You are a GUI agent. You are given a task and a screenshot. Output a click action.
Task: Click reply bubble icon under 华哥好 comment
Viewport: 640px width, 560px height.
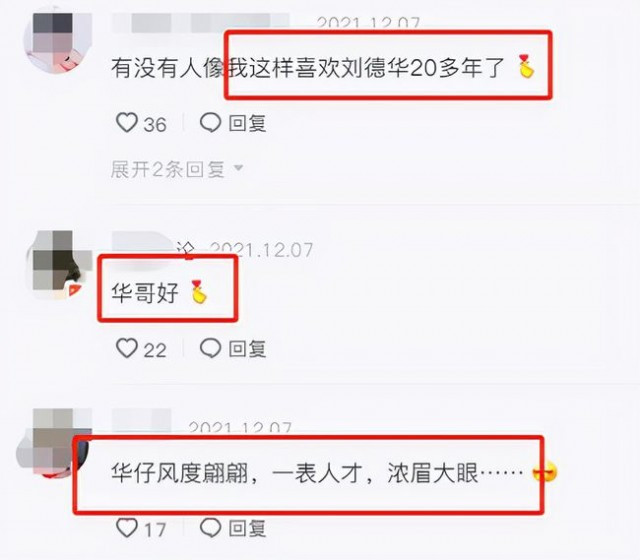pyautogui.click(x=211, y=348)
